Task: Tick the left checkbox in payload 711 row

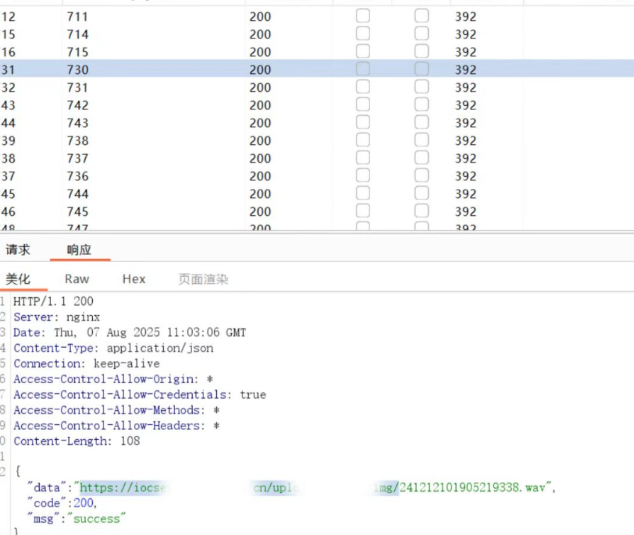Action: click(x=363, y=16)
